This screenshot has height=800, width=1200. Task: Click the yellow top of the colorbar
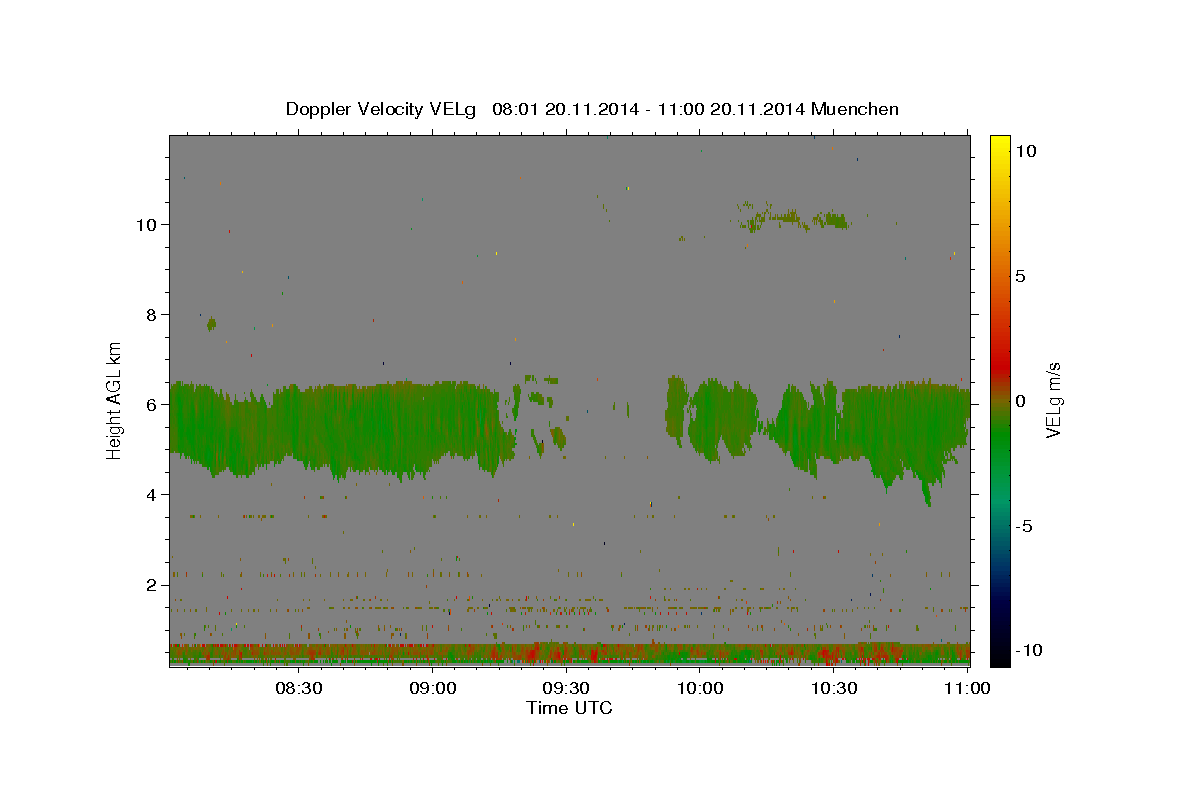click(x=999, y=145)
